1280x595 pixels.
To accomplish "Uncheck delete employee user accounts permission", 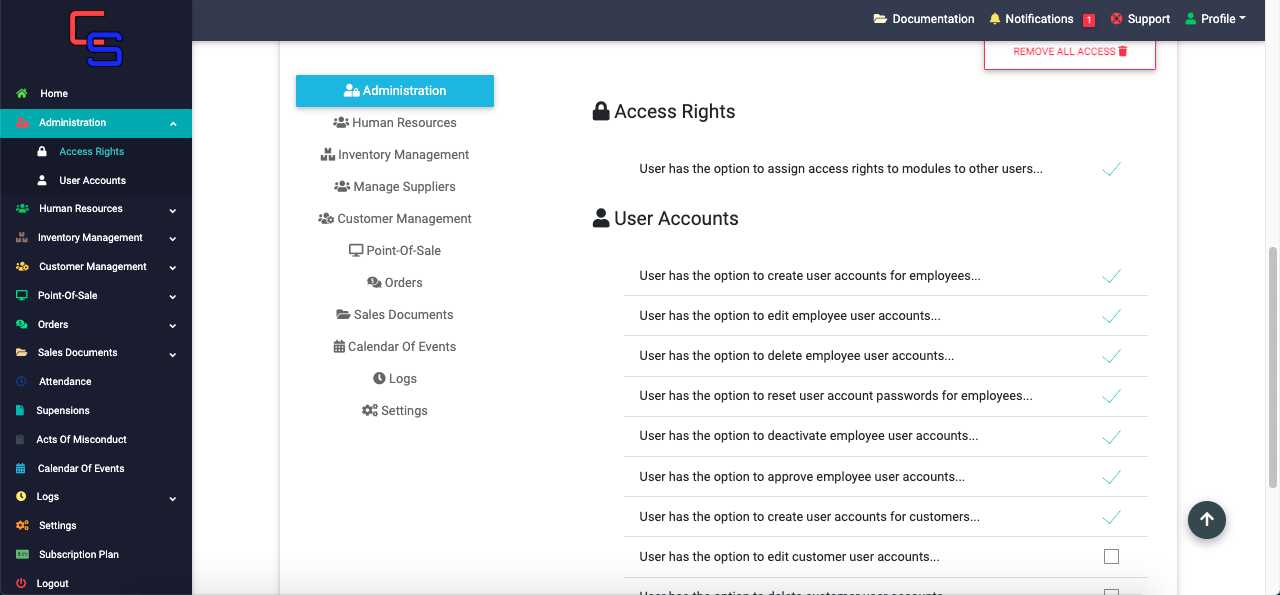I will click(x=1111, y=356).
